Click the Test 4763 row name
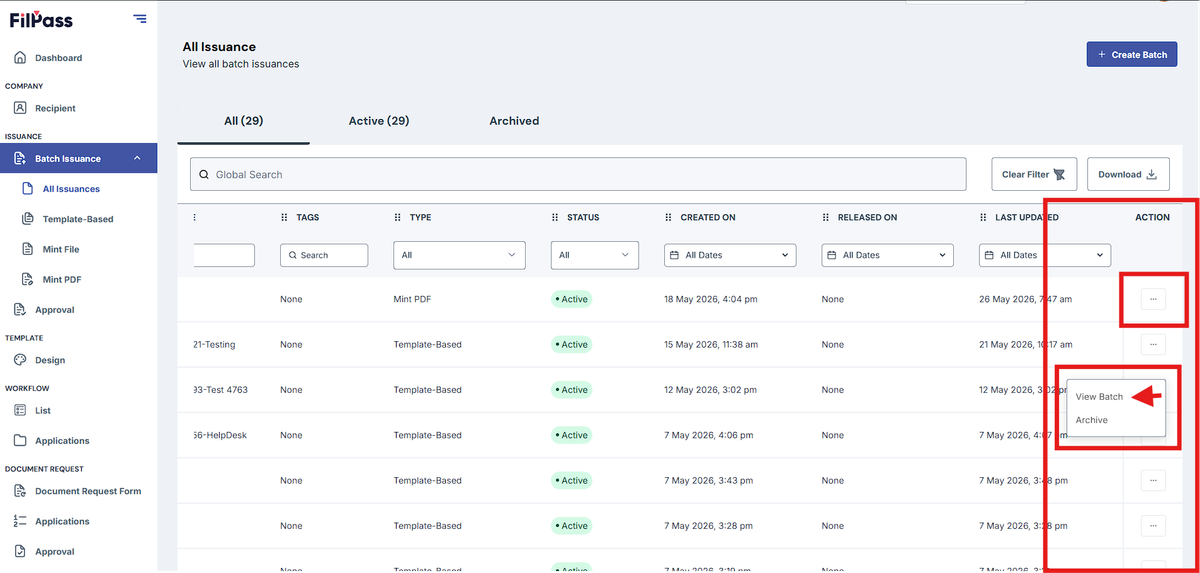Image resolution: width=1200 pixels, height=573 pixels. (x=220, y=390)
